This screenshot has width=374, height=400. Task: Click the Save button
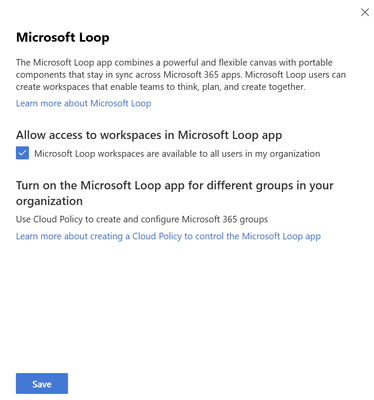pyautogui.click(x=42, y=384)
